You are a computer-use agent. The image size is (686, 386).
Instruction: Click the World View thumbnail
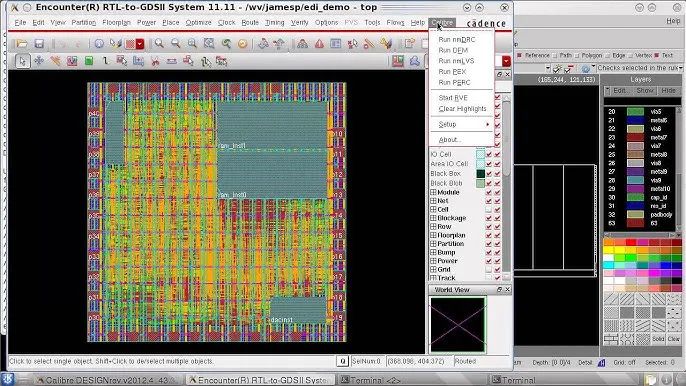point(458,324)
